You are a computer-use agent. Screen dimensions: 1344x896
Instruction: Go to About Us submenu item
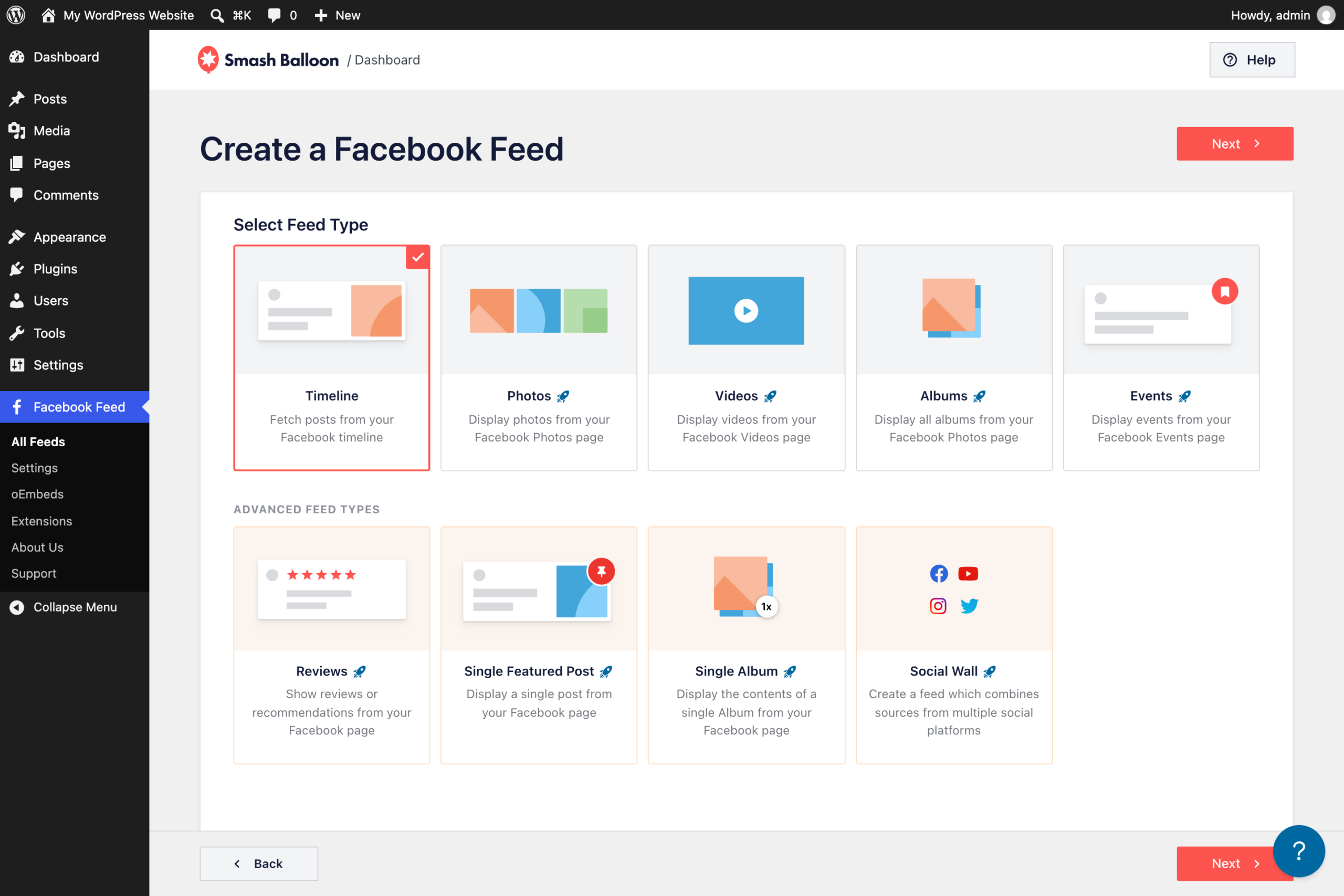(x=37, y=547)
